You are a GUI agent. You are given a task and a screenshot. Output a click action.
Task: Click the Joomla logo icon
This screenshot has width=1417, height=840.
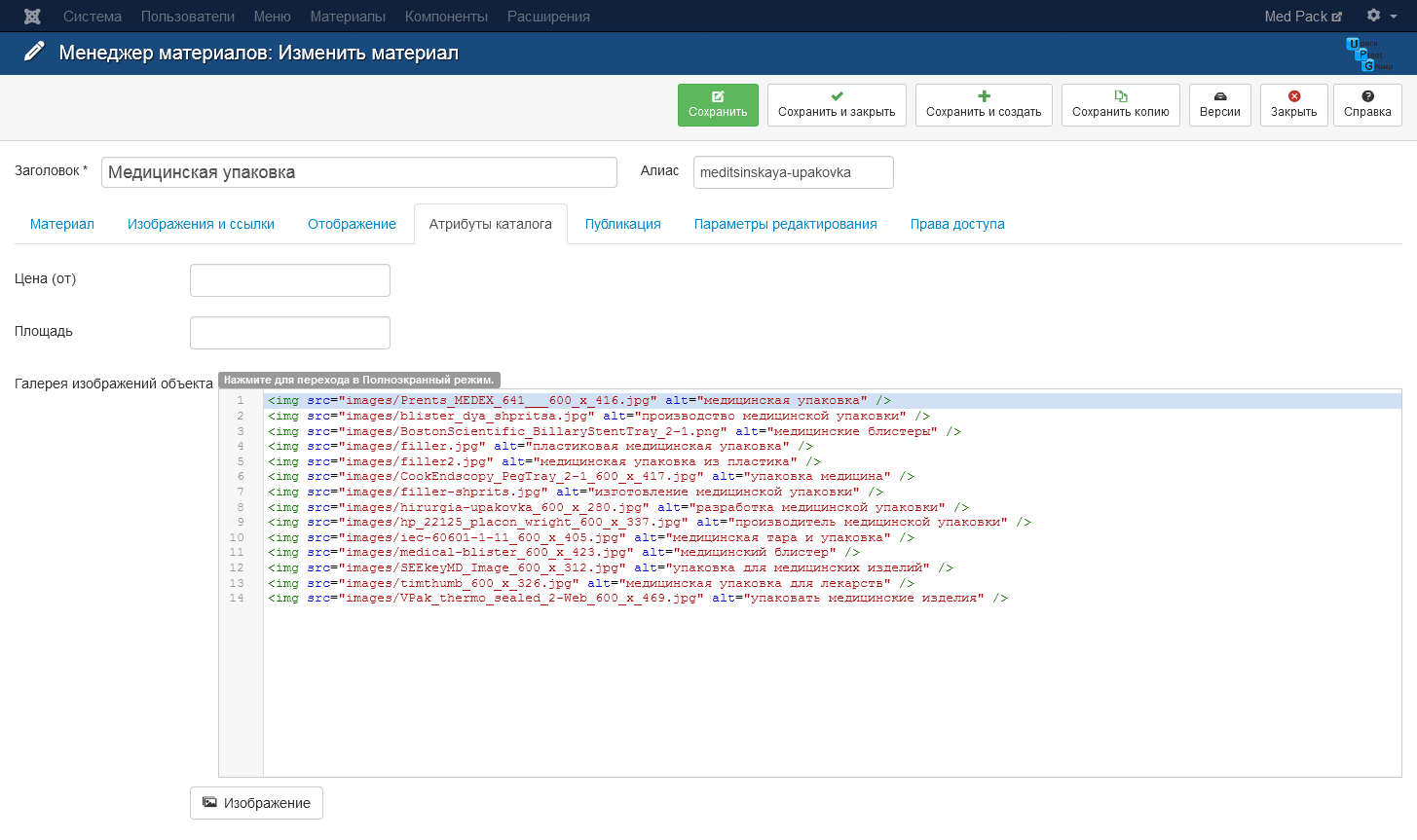tap(32, 17)
